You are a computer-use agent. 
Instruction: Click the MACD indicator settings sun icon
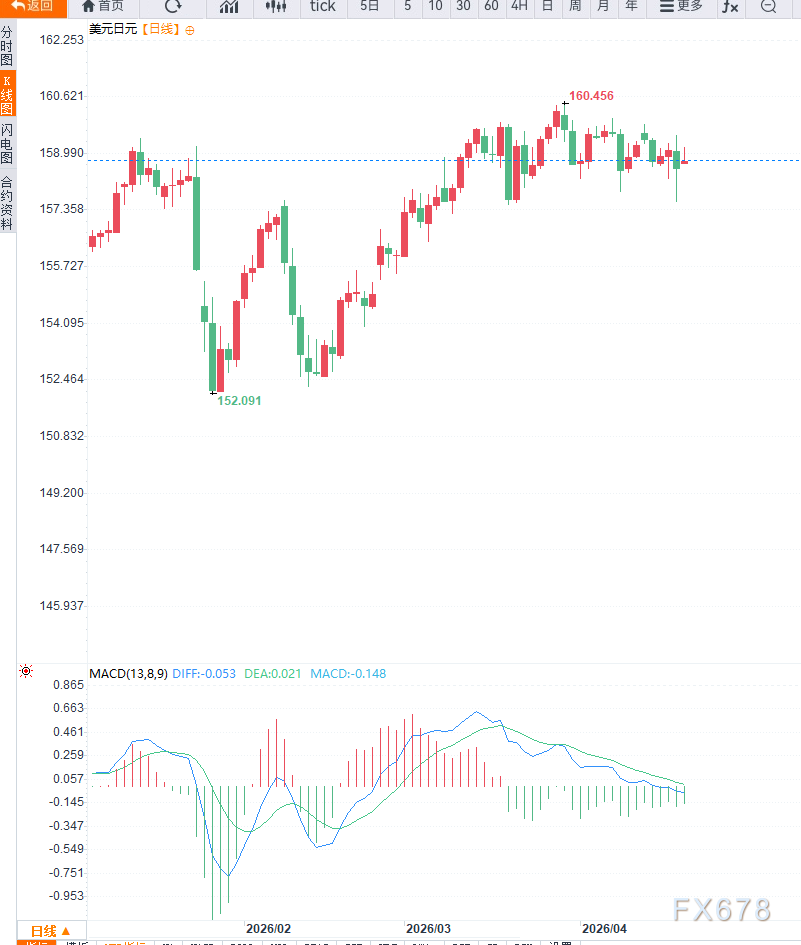click(26, 672)
